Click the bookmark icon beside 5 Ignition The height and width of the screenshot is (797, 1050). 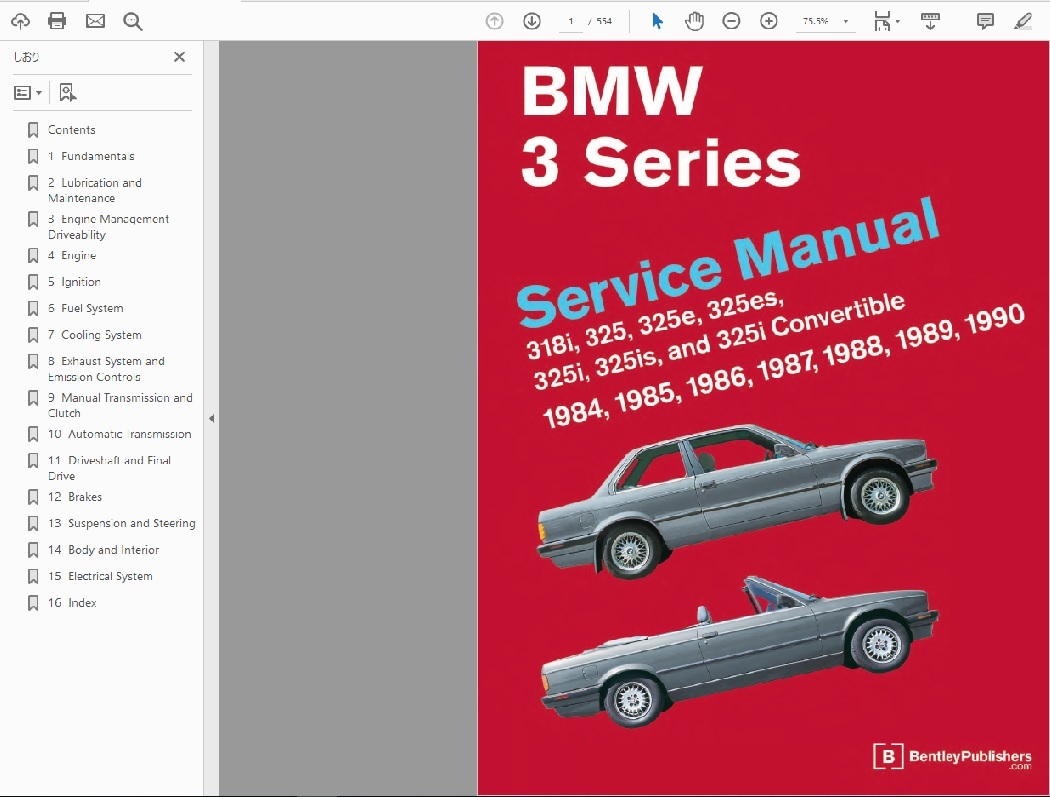coord(33,282)
